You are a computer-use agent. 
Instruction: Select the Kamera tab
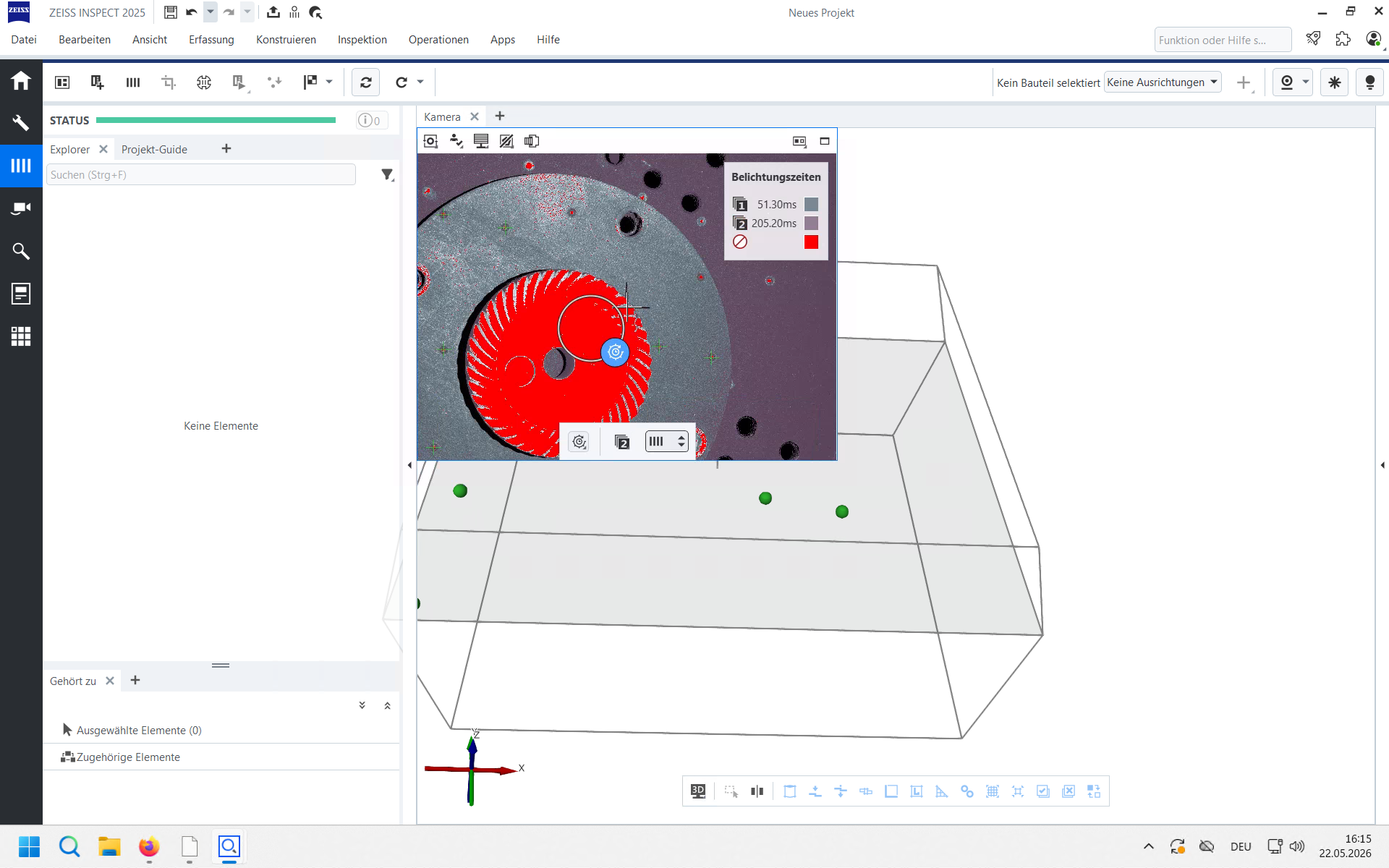click(x=442, y=116)
